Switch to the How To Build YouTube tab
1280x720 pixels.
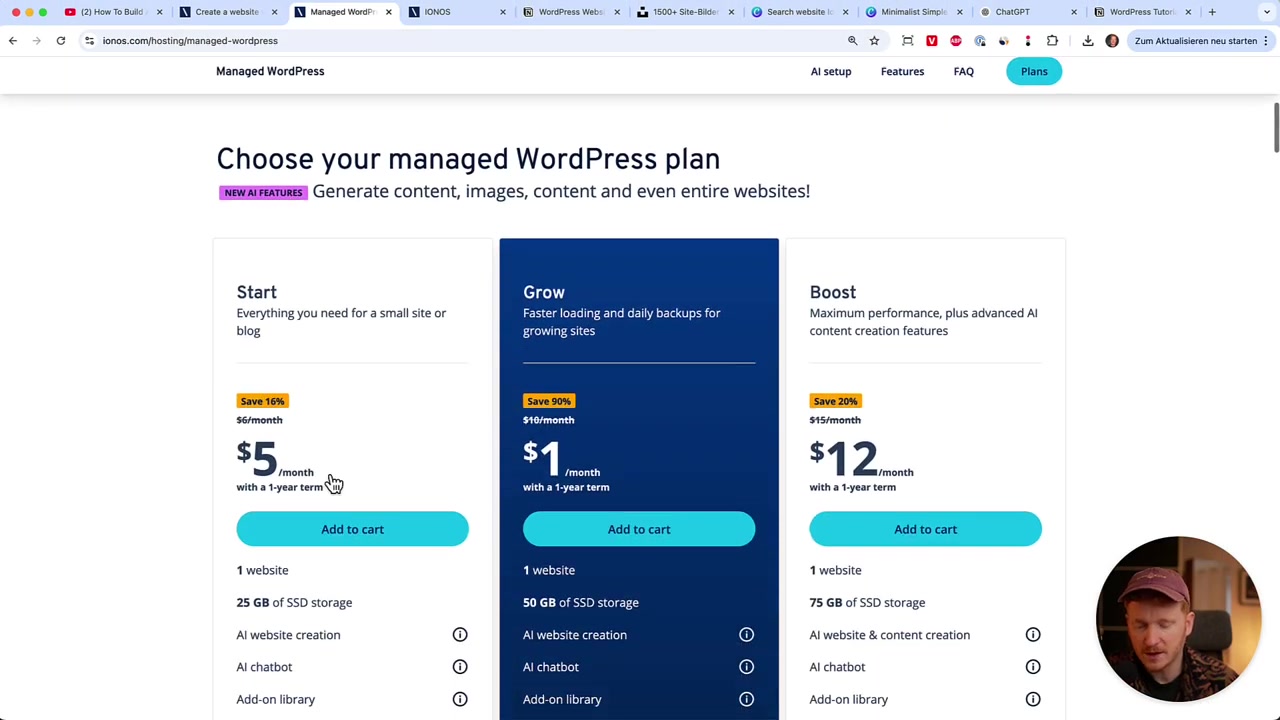point(112,12)
